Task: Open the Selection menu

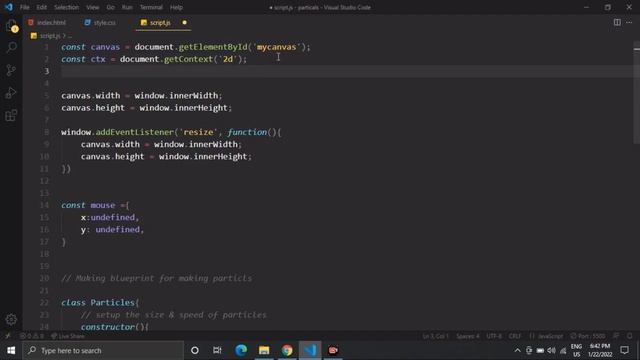Action: (x=66, y=7)
